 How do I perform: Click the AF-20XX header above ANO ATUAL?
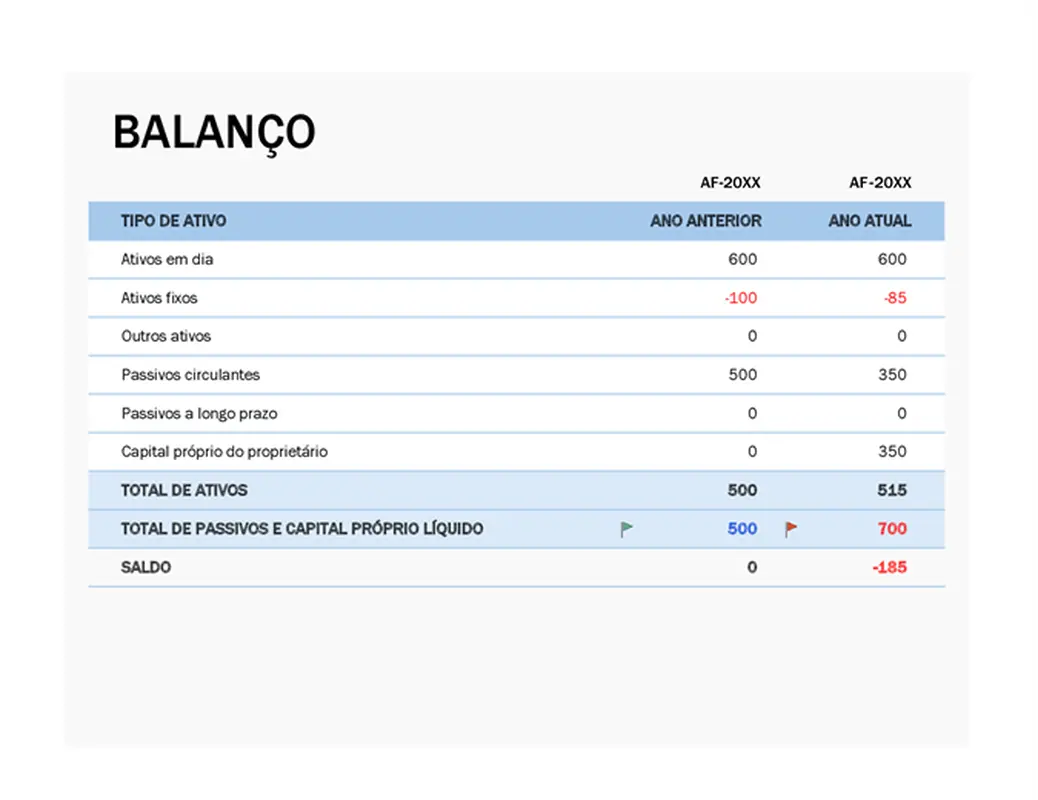tap(881, 182)
